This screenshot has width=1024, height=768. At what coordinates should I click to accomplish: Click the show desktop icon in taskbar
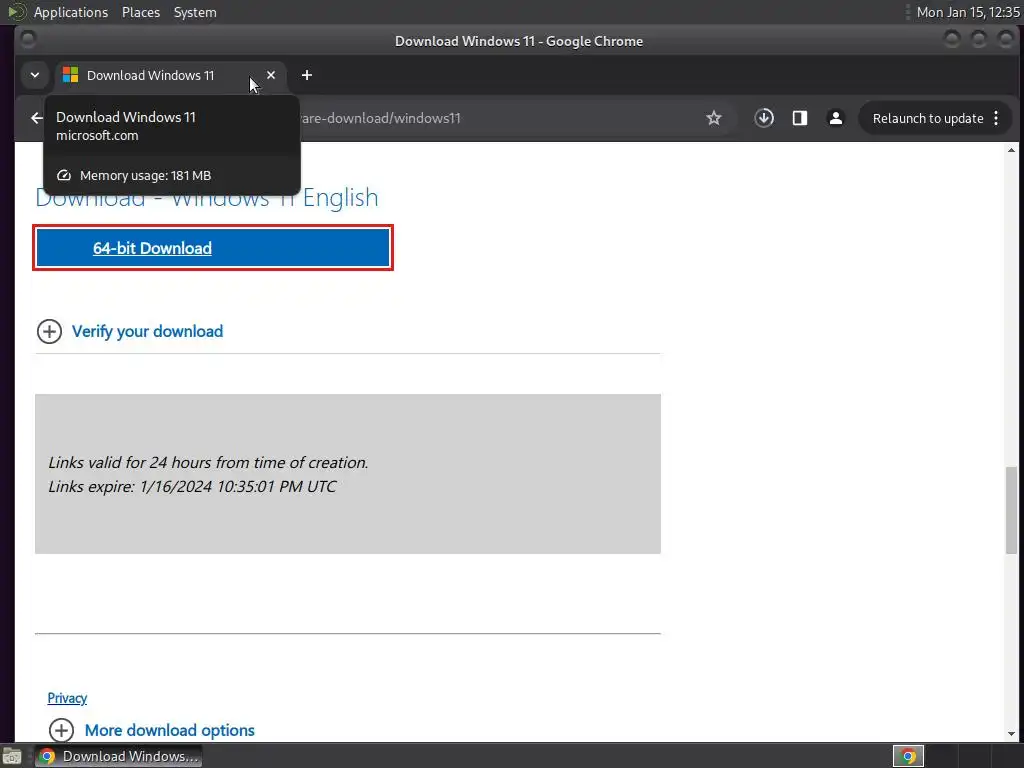(12, 756)
